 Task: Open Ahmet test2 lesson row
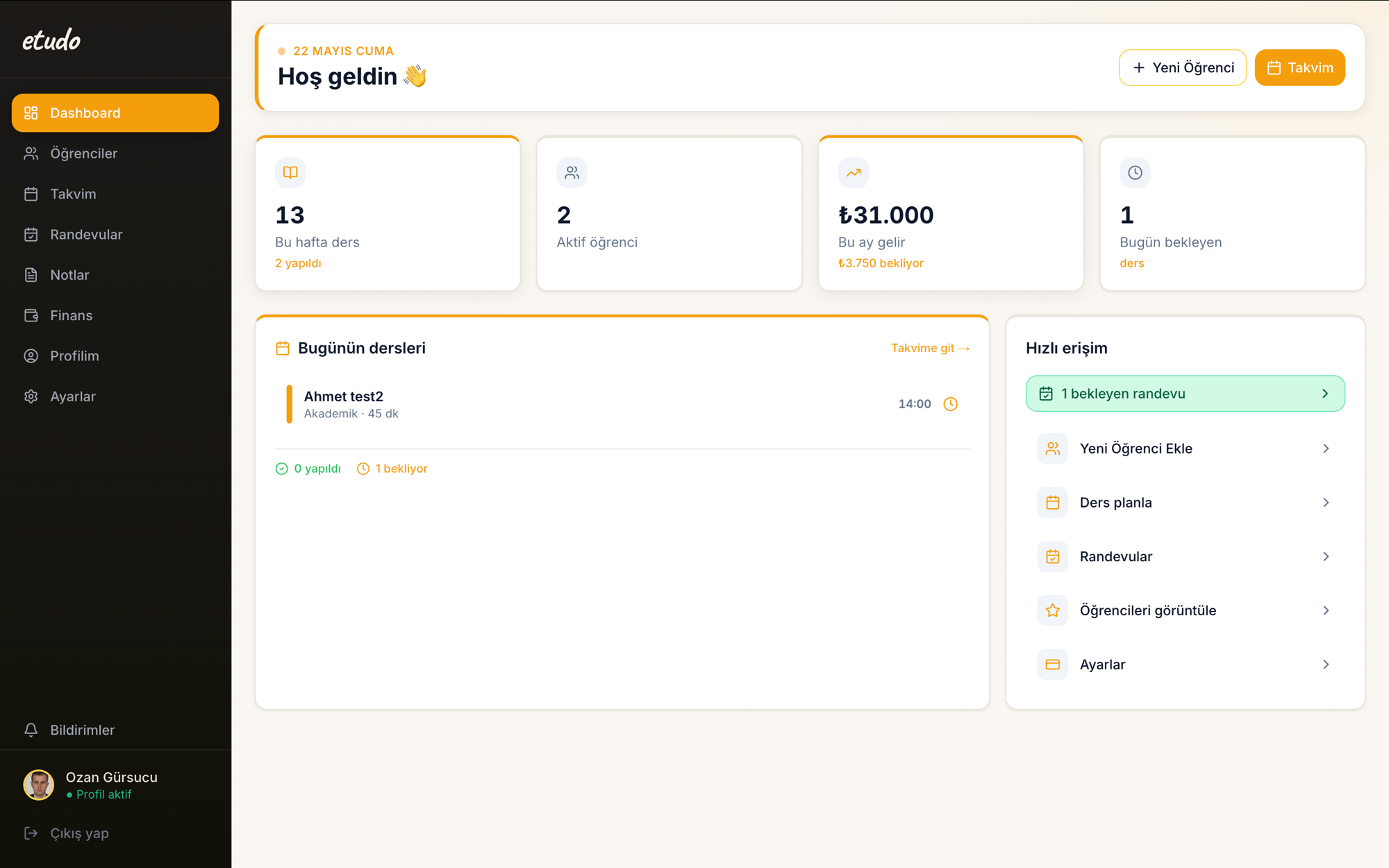(622, 404)
